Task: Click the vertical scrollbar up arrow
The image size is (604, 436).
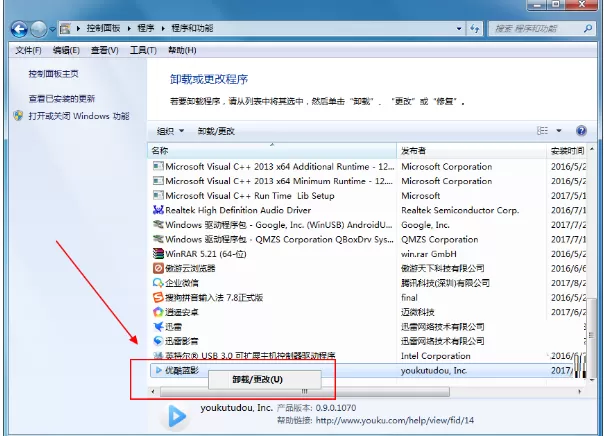Action: tap(592, 149)
